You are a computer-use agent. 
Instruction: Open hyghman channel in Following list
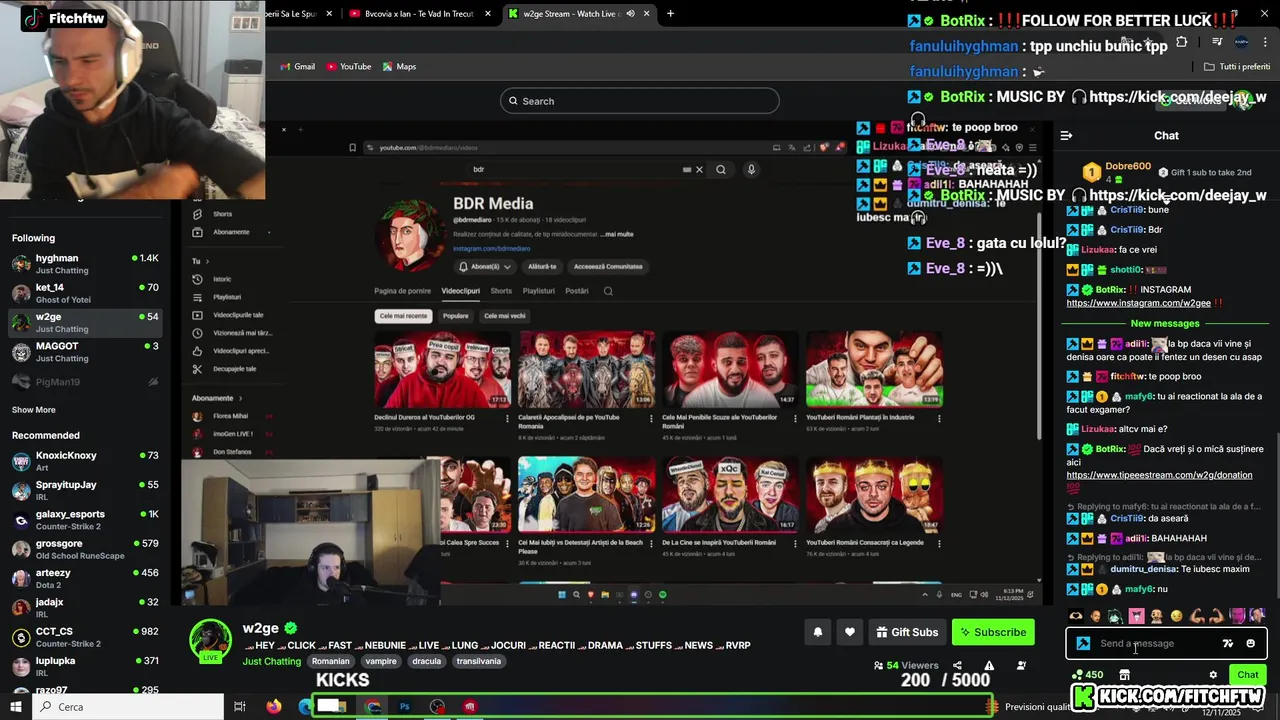point(85,264)
